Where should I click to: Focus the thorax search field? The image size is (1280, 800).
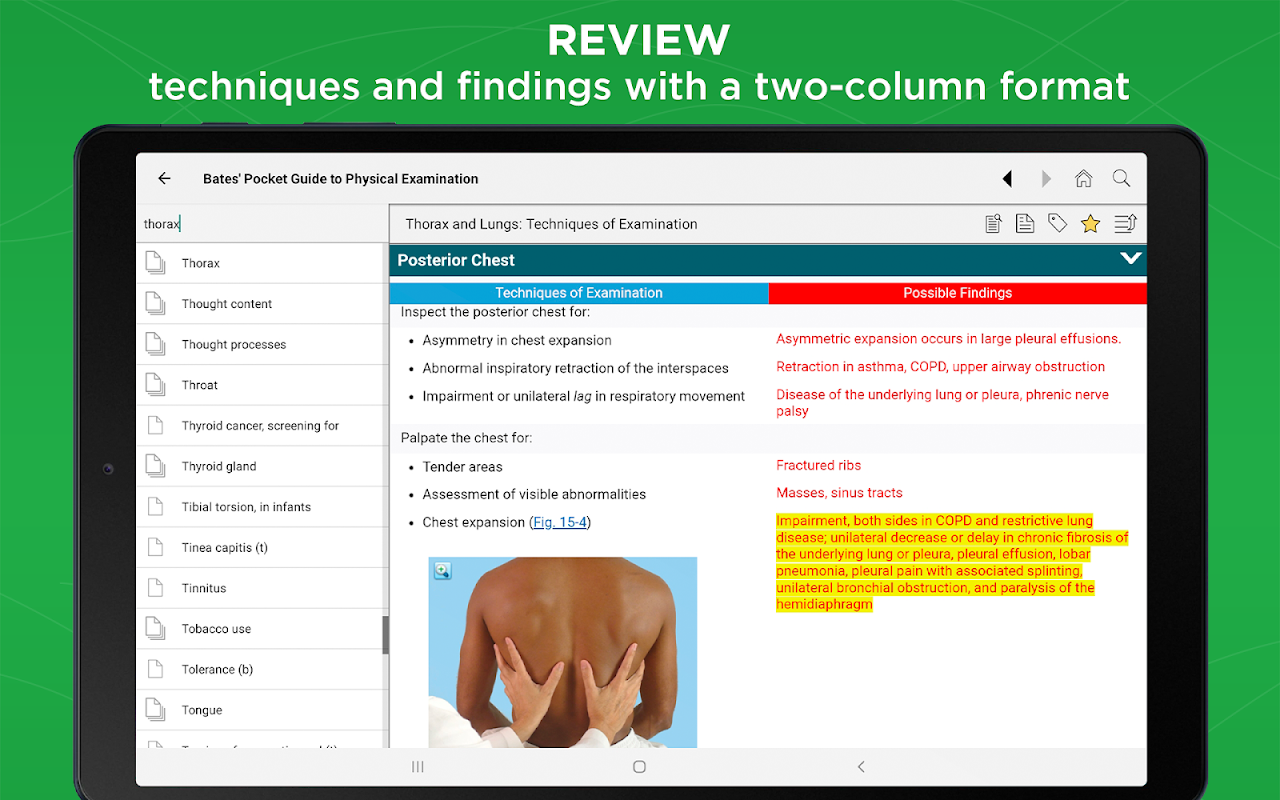pos(262,224)
